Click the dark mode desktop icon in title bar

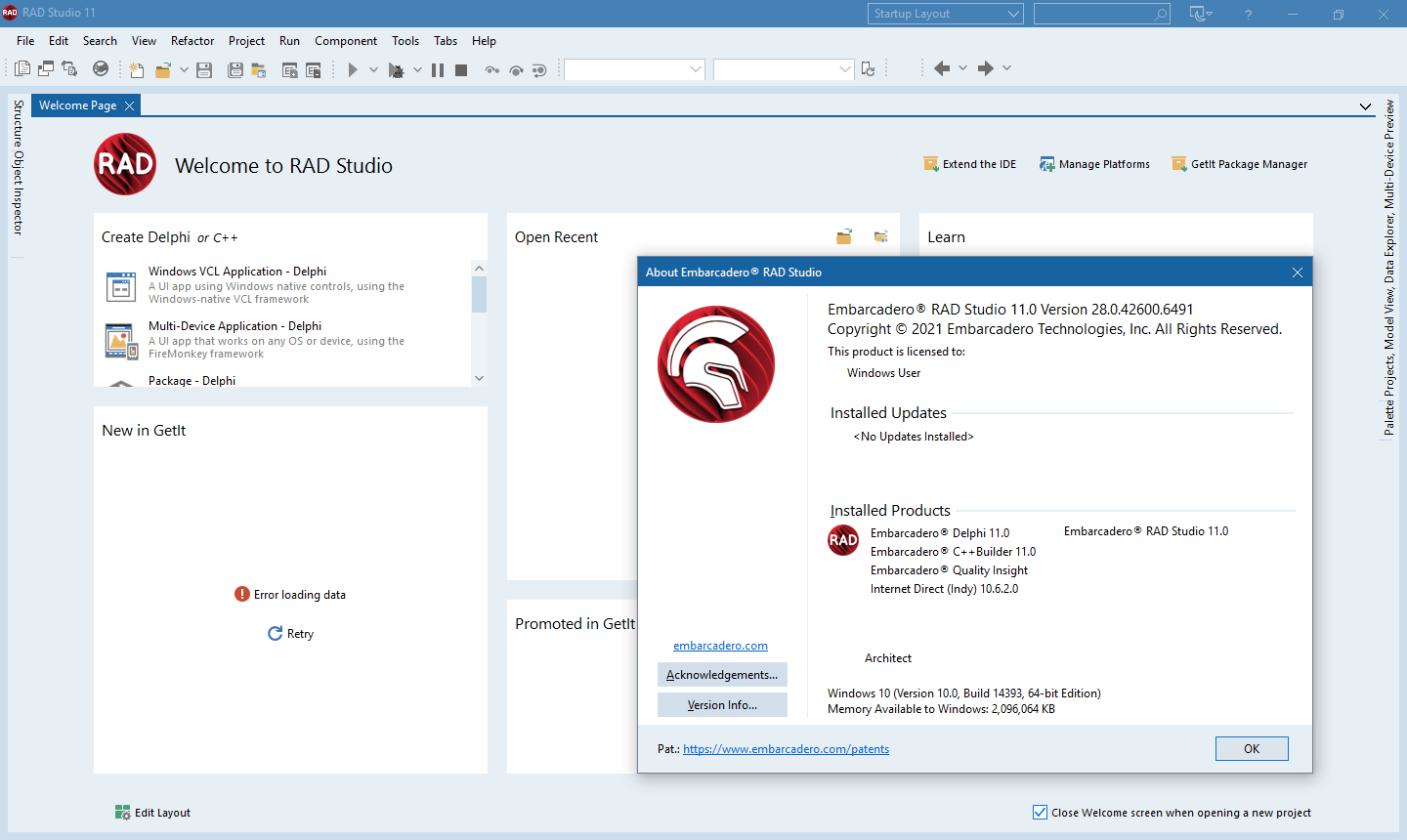pos(1201,14)
